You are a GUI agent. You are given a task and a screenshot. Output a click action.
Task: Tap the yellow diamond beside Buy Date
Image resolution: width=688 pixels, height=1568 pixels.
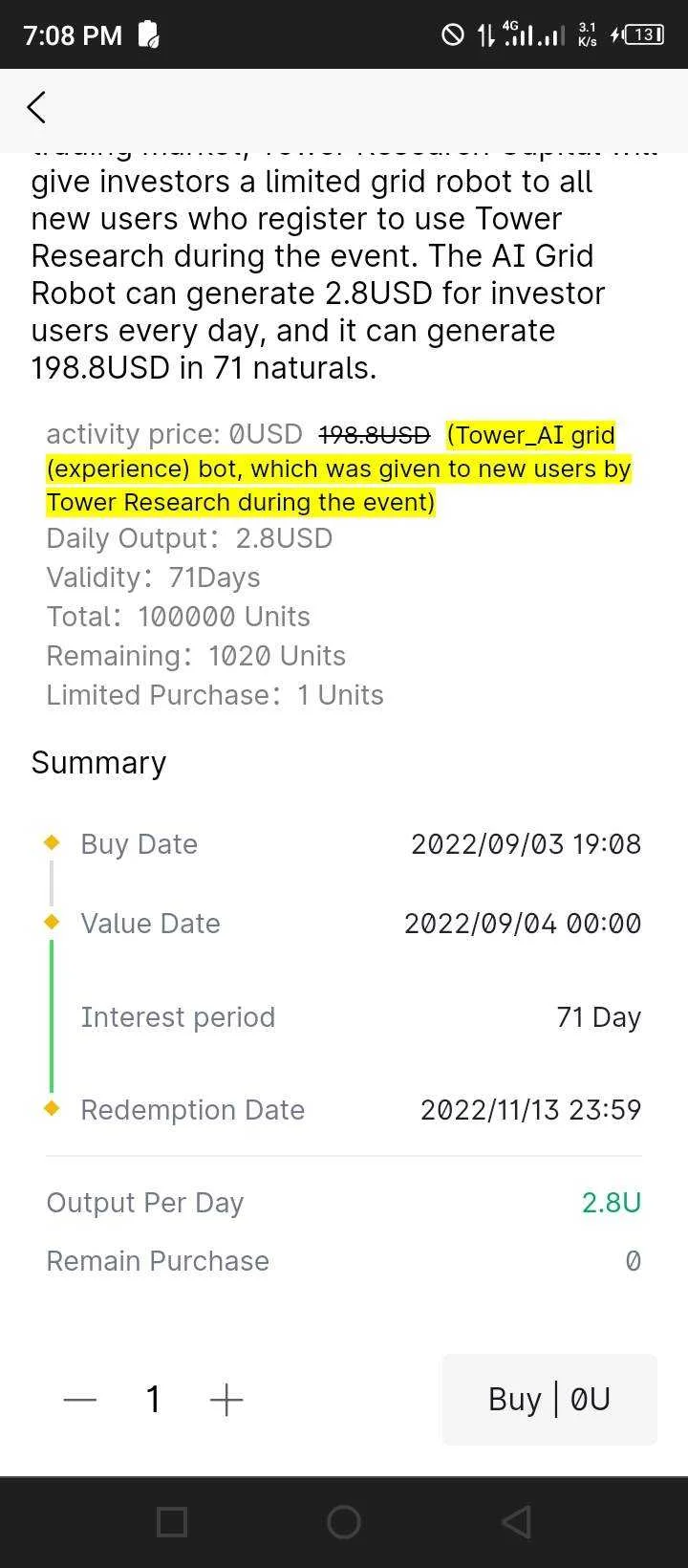(x=52, y=842)
